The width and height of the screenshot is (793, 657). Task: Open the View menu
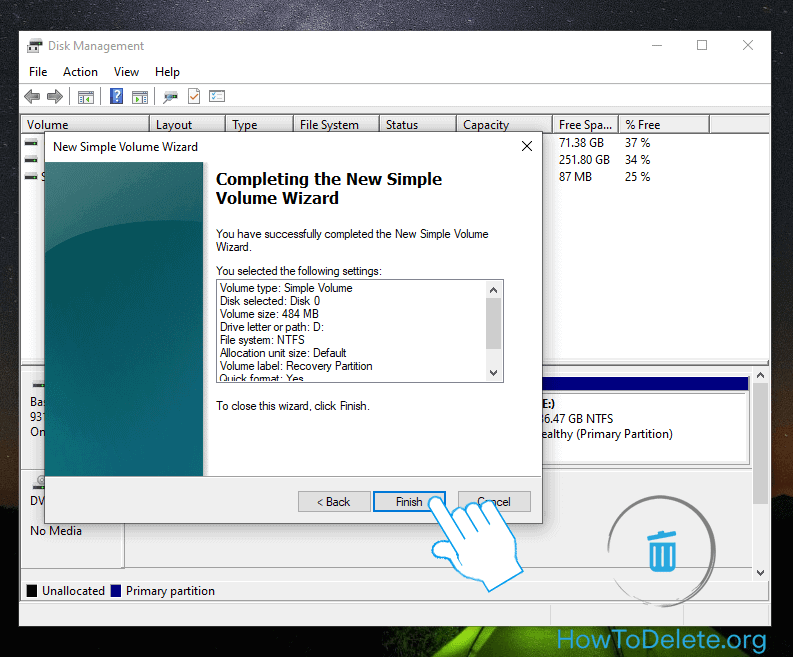coord(126,72)
